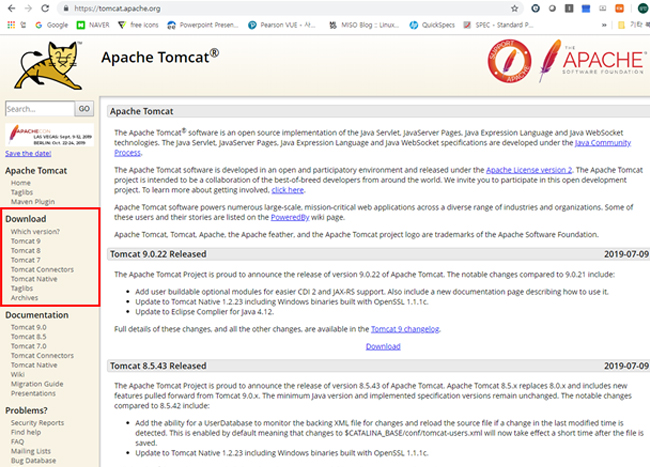The height and width of the screenshot is (467, 650).
Task: Click the padlock site info icon
Action: coord(66,8)
